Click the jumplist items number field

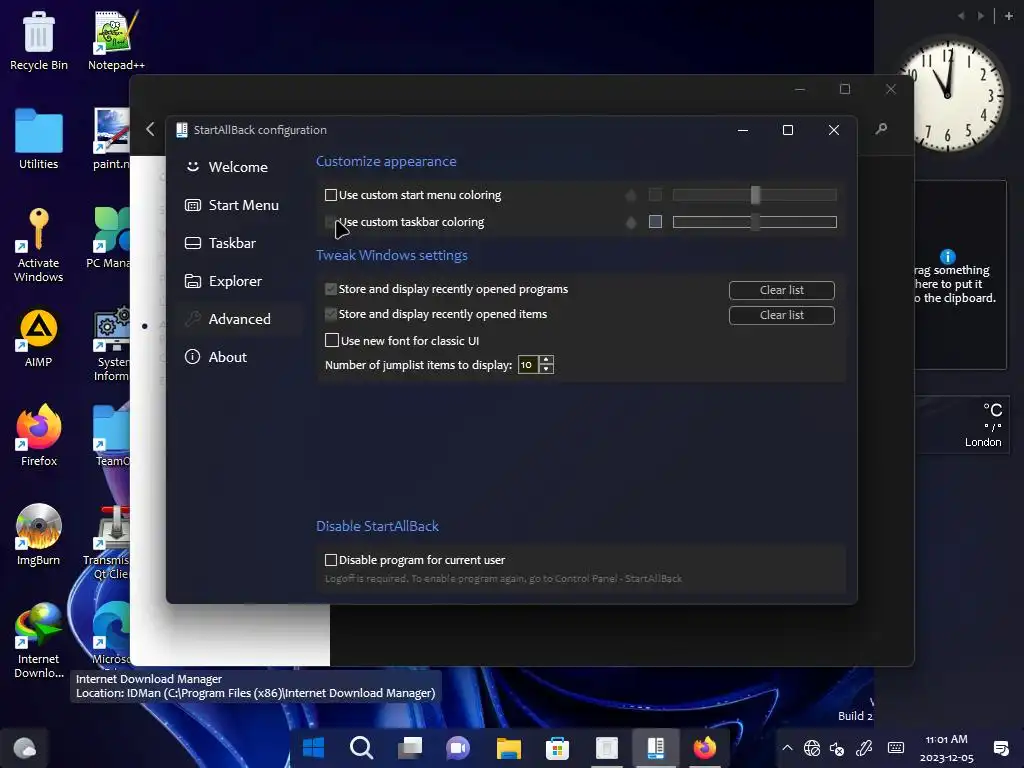(528, 364)
